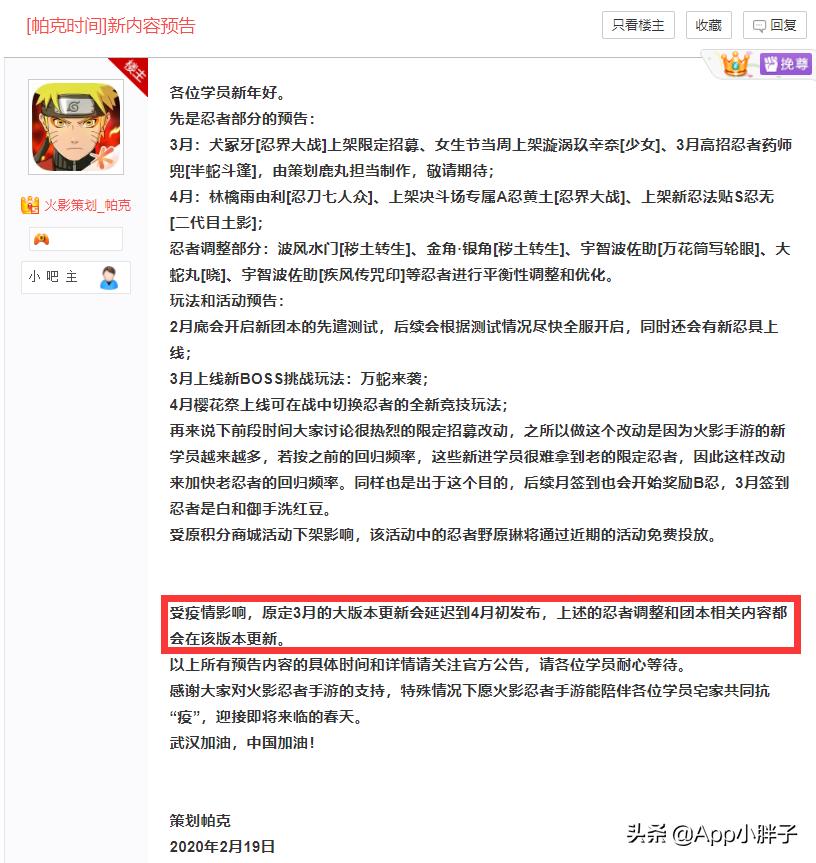Open the Naruto avatar thumbnail
This screenshot has width=816, height=863.
(x=76, y=127)
